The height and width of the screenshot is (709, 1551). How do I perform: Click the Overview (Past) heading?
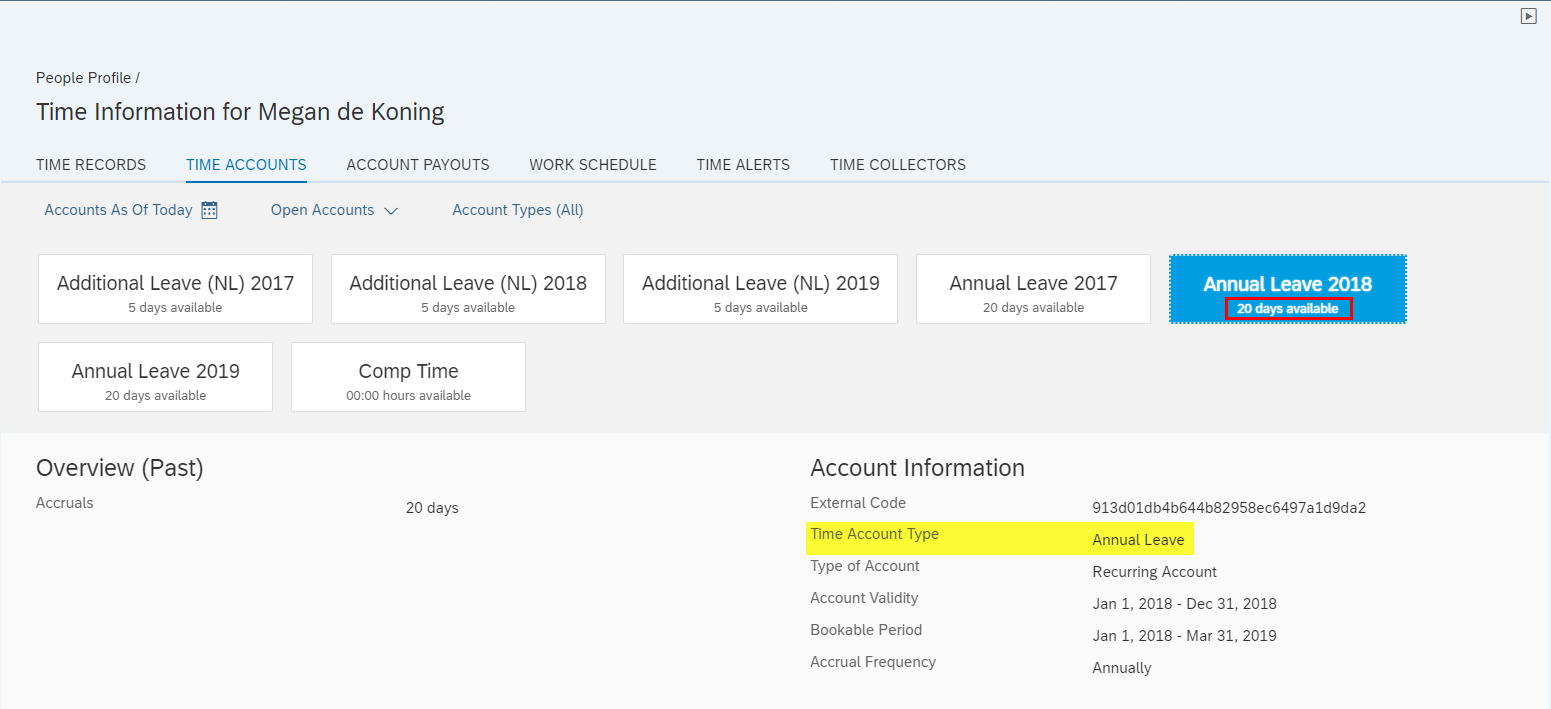120,468
